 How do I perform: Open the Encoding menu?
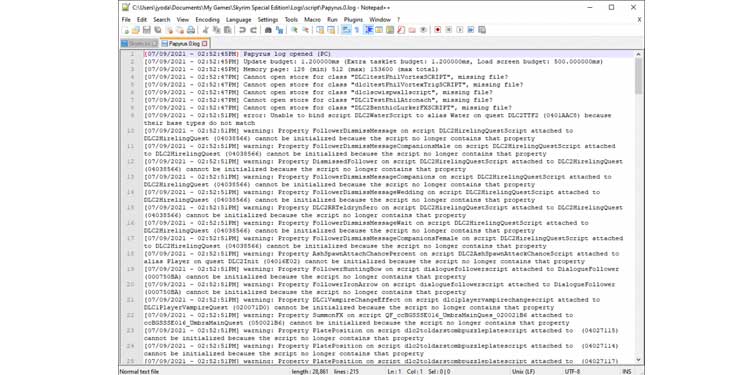[x=208, y=20]
